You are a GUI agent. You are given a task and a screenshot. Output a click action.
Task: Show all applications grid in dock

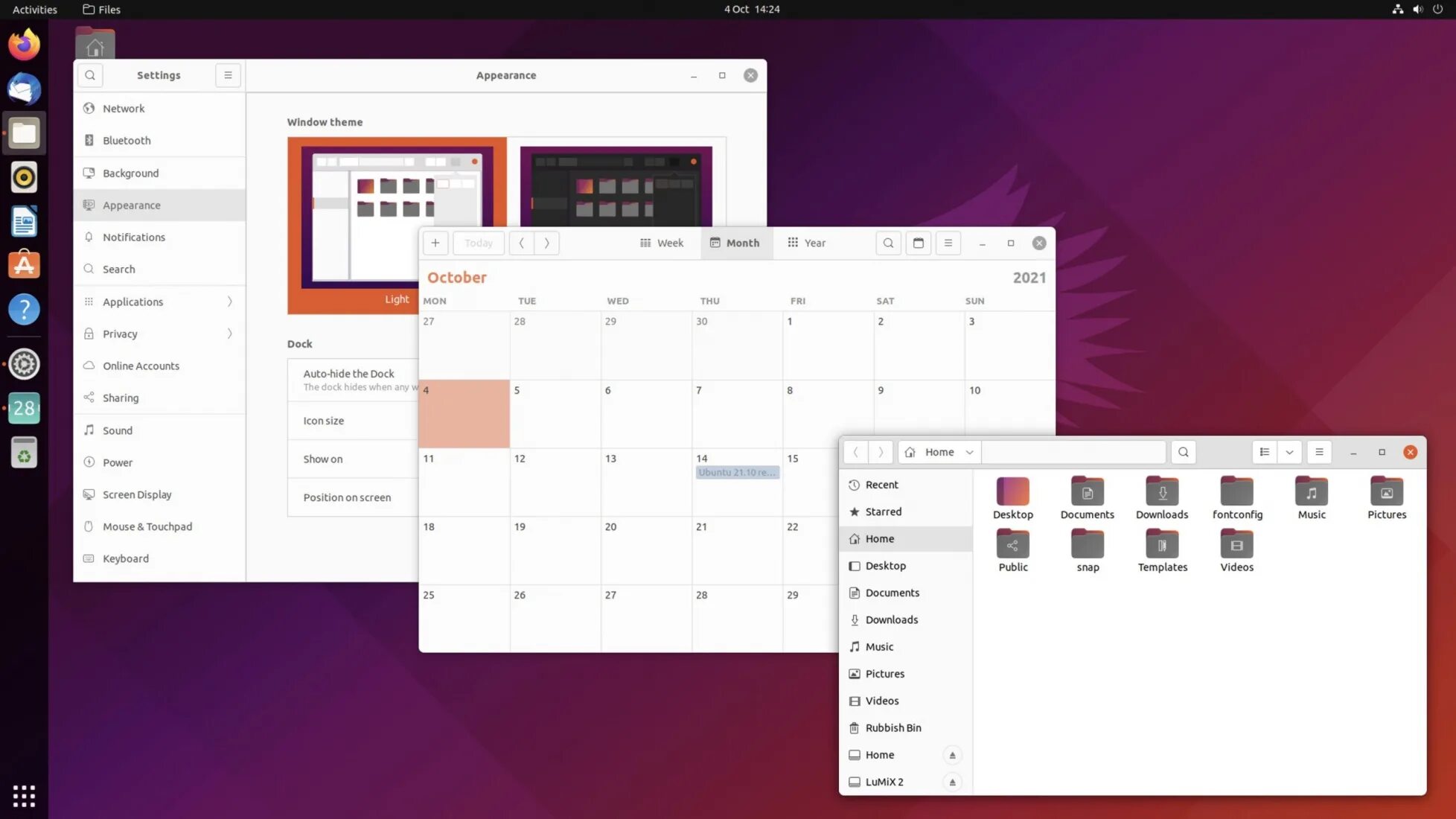point(24,795)
